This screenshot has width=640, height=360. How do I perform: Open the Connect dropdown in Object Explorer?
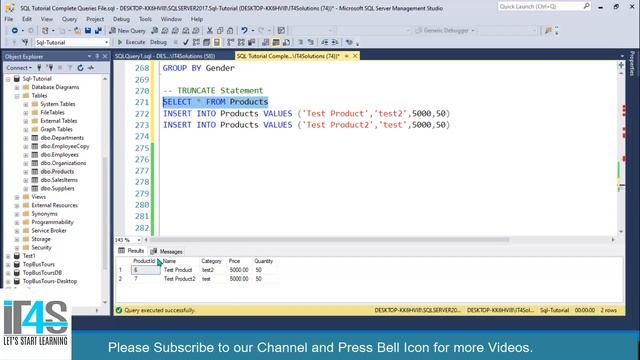pos(18,68)
